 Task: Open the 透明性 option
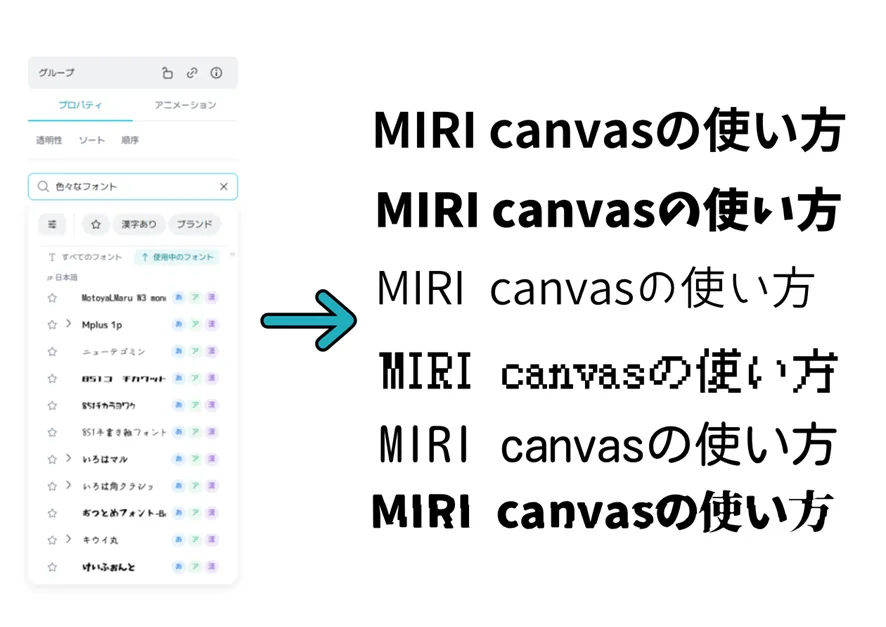[x=49, y=140]
